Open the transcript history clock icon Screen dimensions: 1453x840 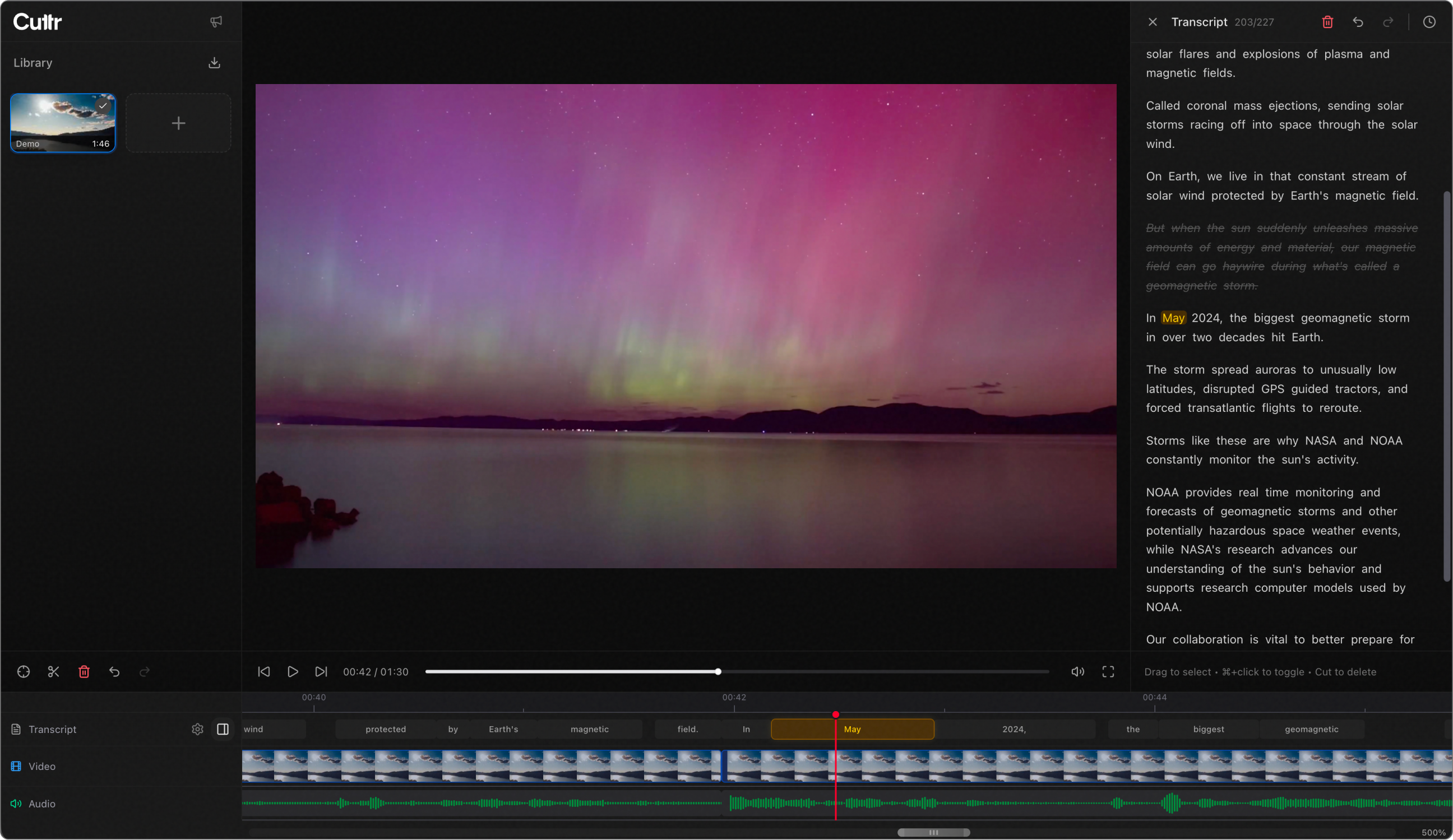[x=1429, y=22]
